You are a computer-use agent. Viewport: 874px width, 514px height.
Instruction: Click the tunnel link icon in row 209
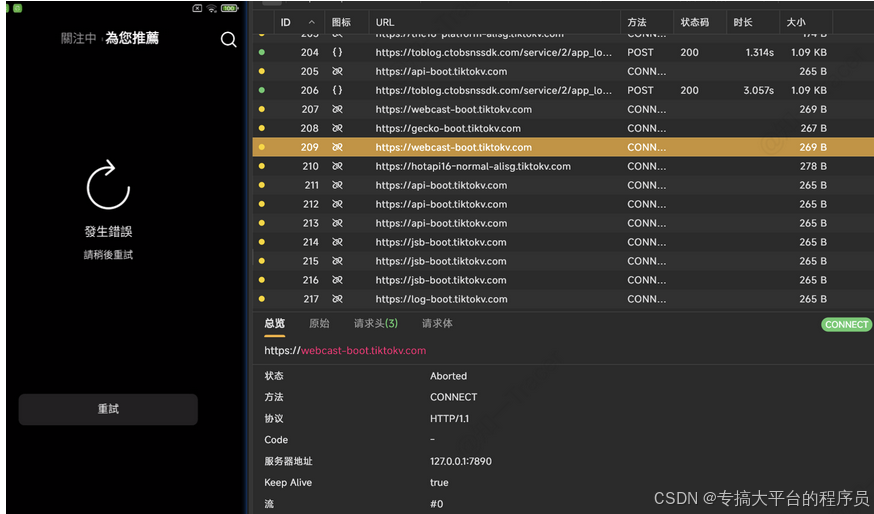point(337,147)
